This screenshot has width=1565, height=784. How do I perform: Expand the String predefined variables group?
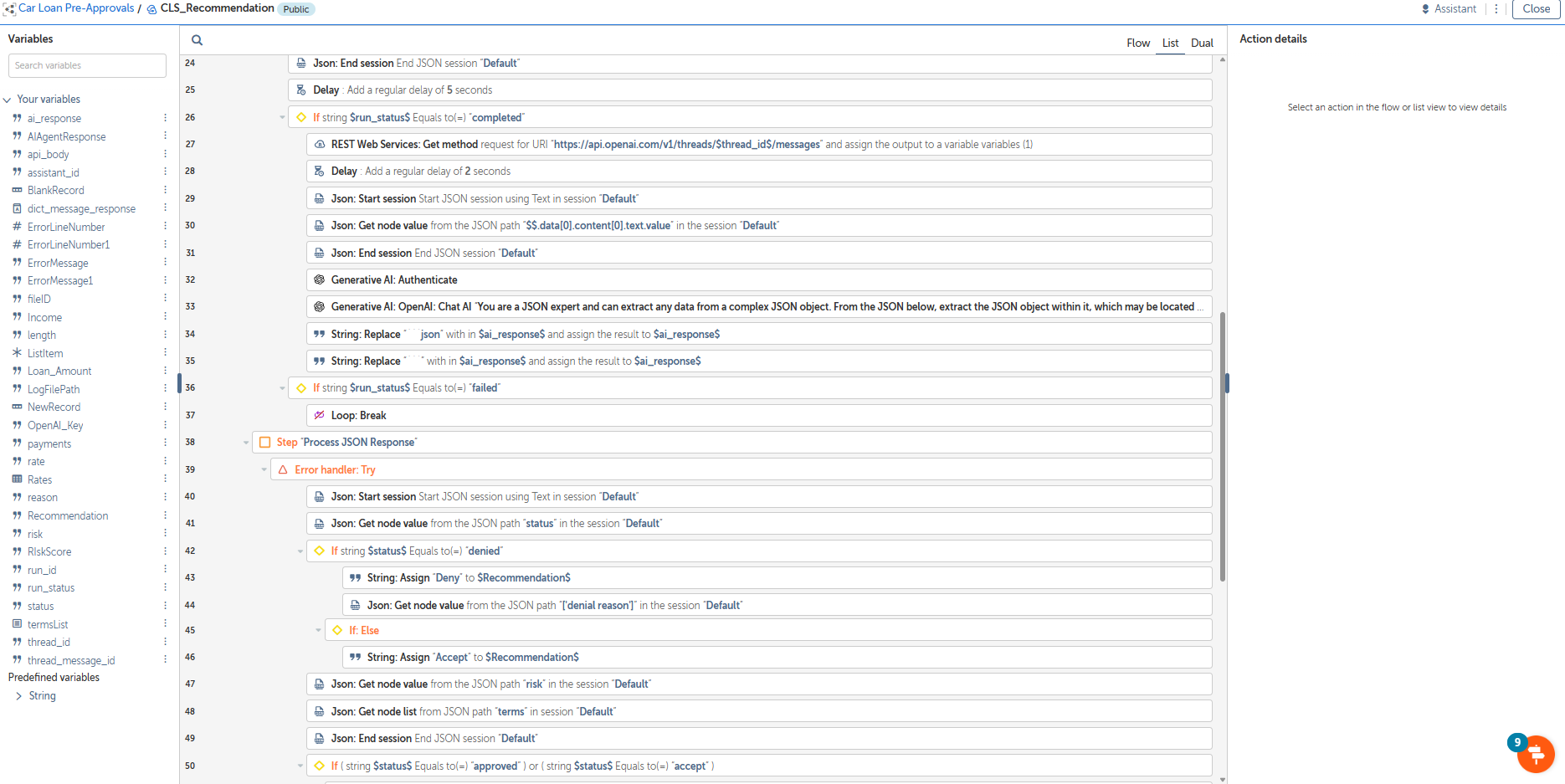point(19,696)
